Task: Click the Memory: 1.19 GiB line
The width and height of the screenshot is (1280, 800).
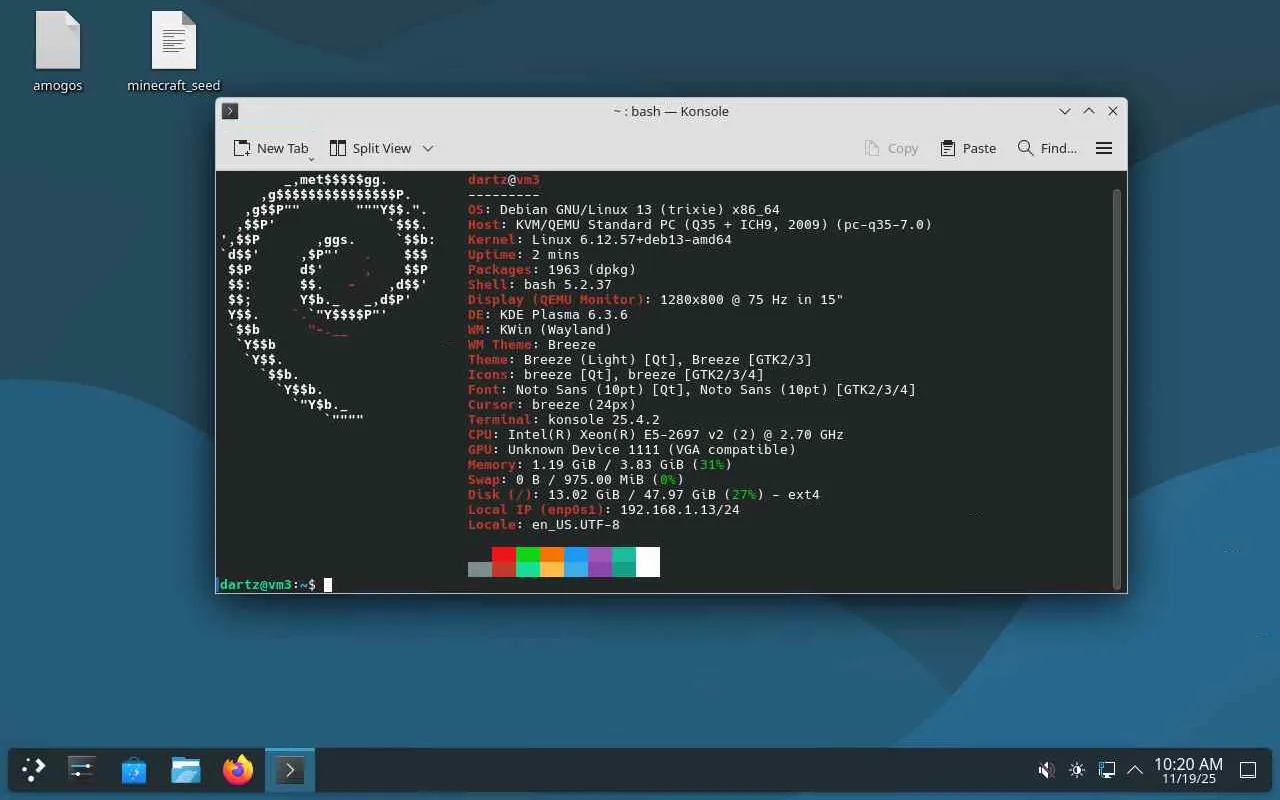Action: click(600, 465)
